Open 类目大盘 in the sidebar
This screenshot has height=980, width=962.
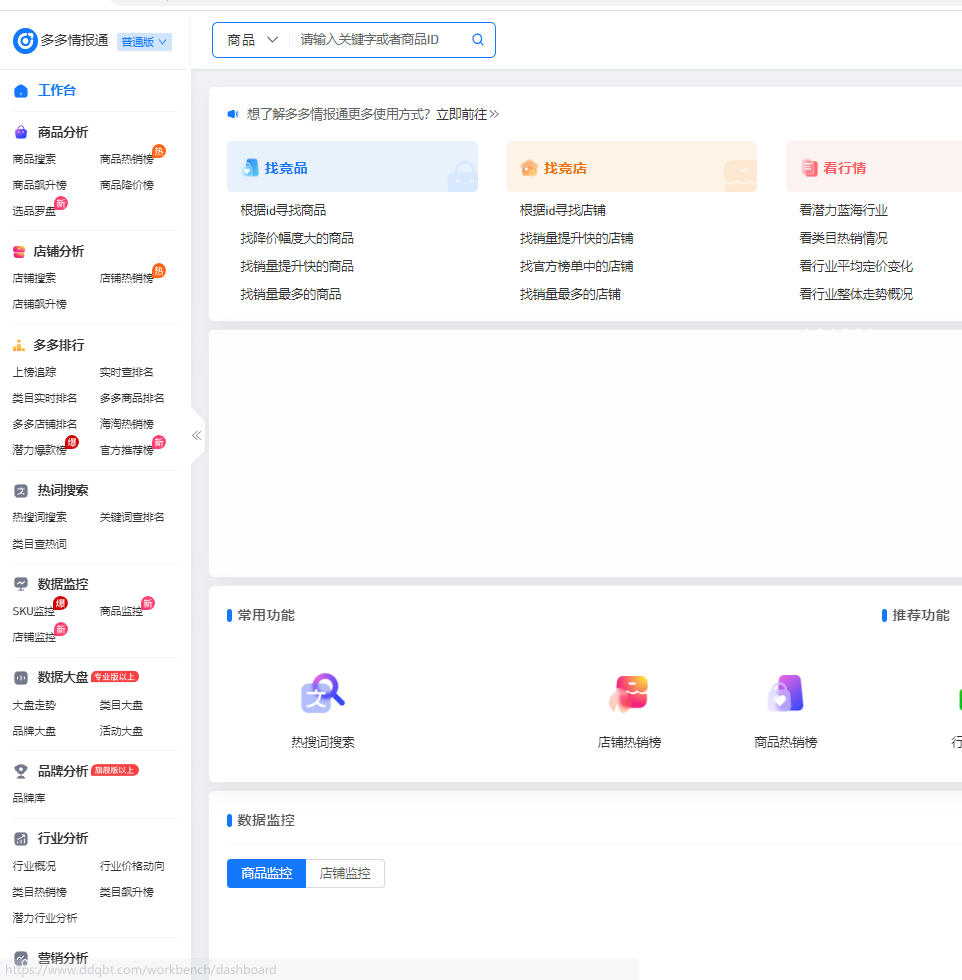click(121, 706)
